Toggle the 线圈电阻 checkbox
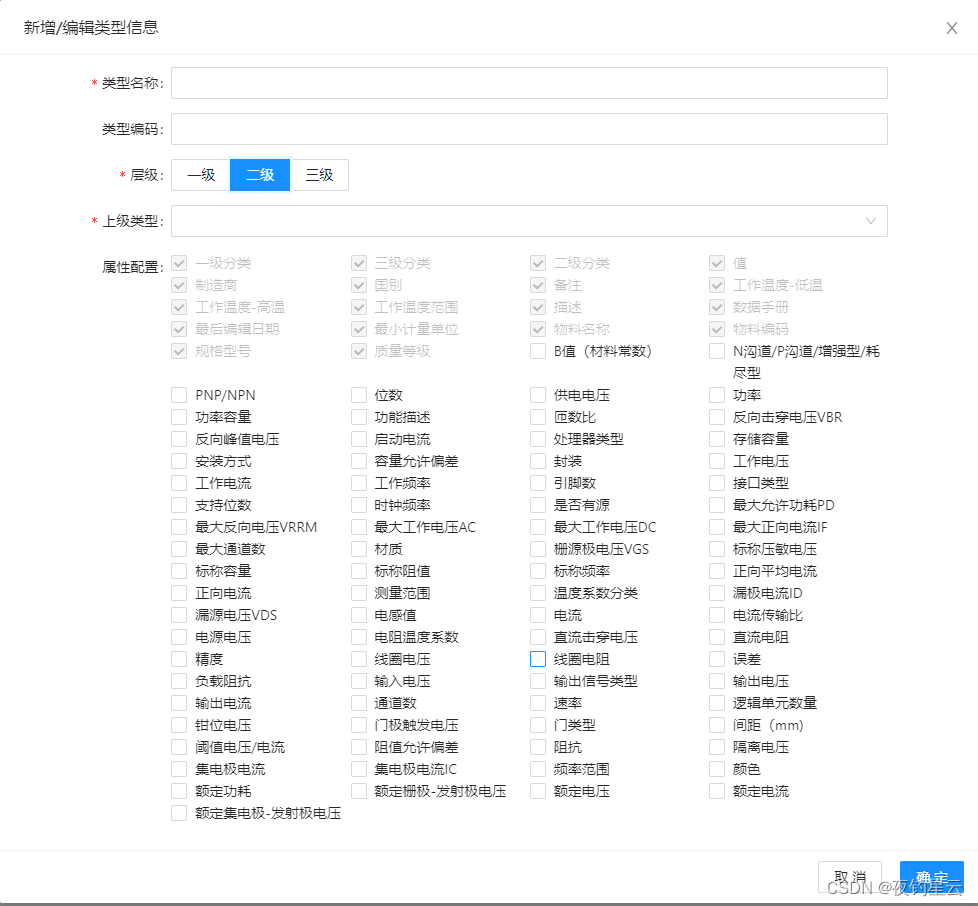 (538, 659)
